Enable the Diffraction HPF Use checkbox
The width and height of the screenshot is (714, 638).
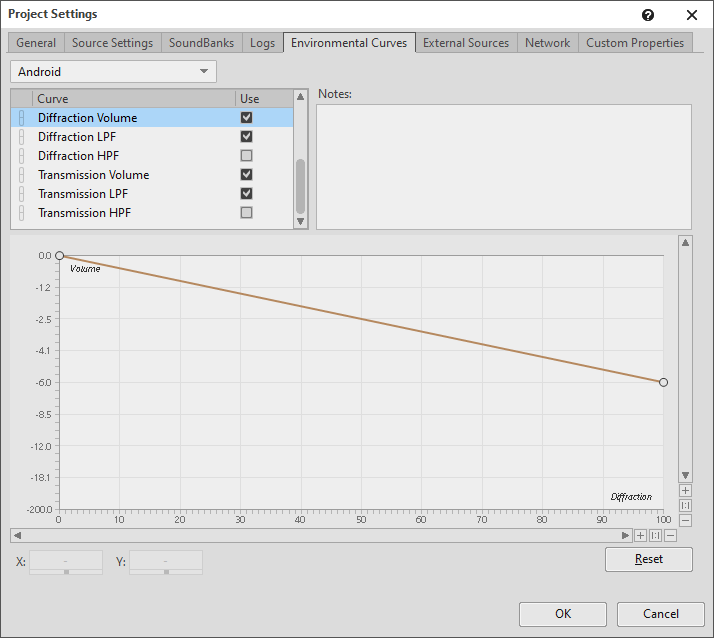point(246,156)
